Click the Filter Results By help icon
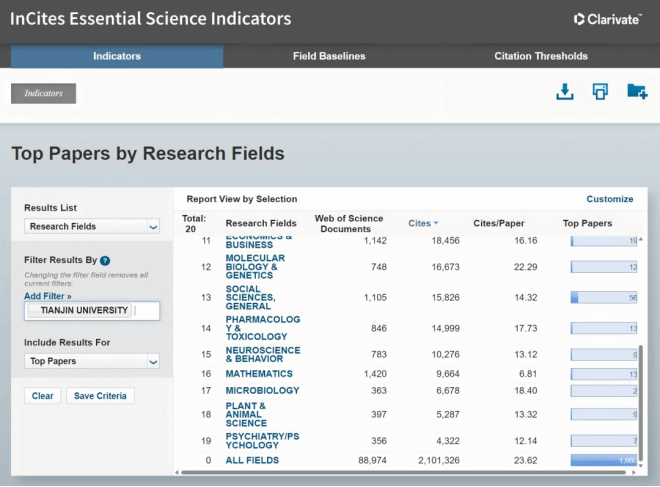This screenshot has height=487, width=660. [x=105, y=261]
